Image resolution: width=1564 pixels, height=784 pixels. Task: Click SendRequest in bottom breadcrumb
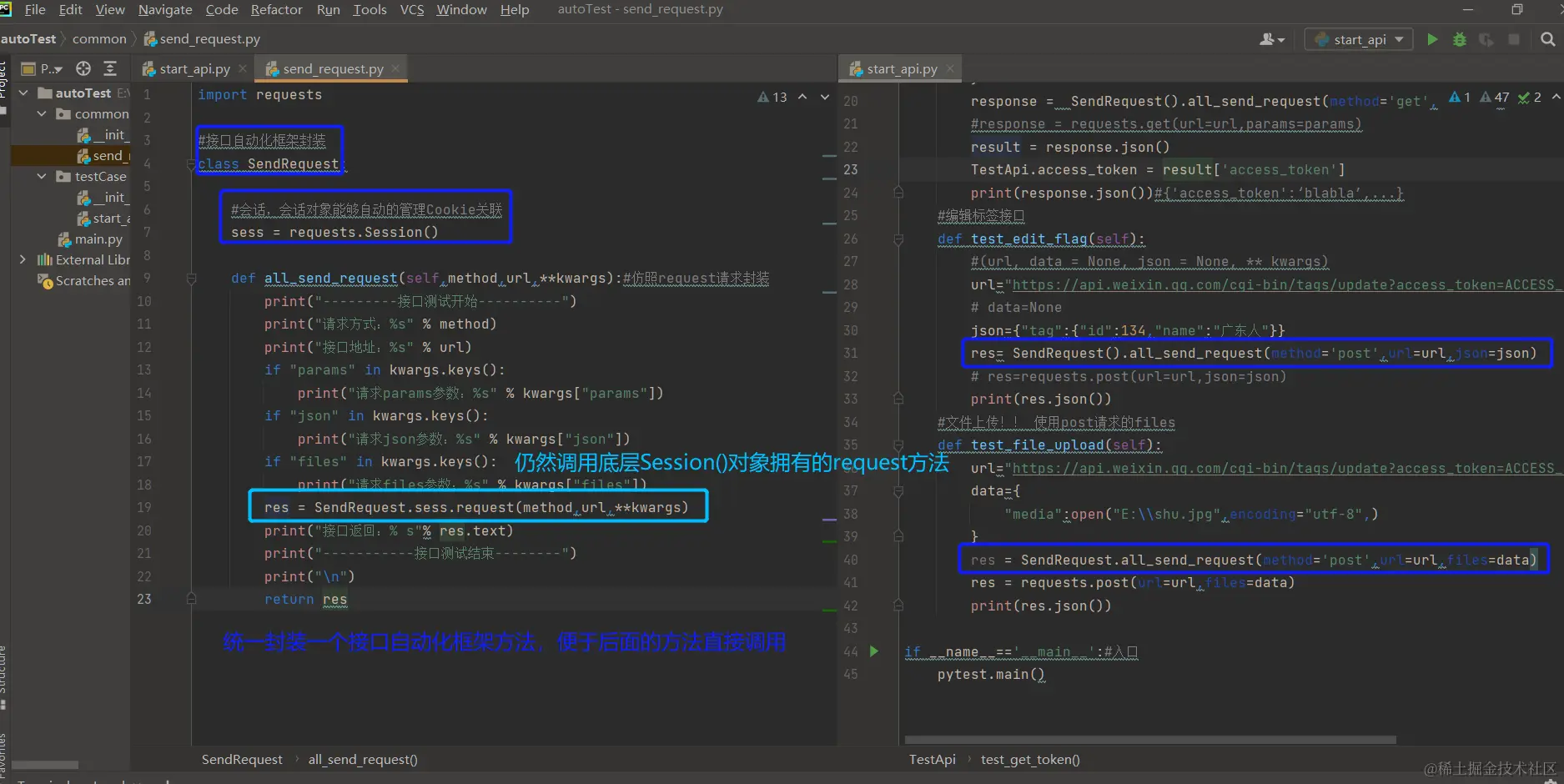coord(242,760)
